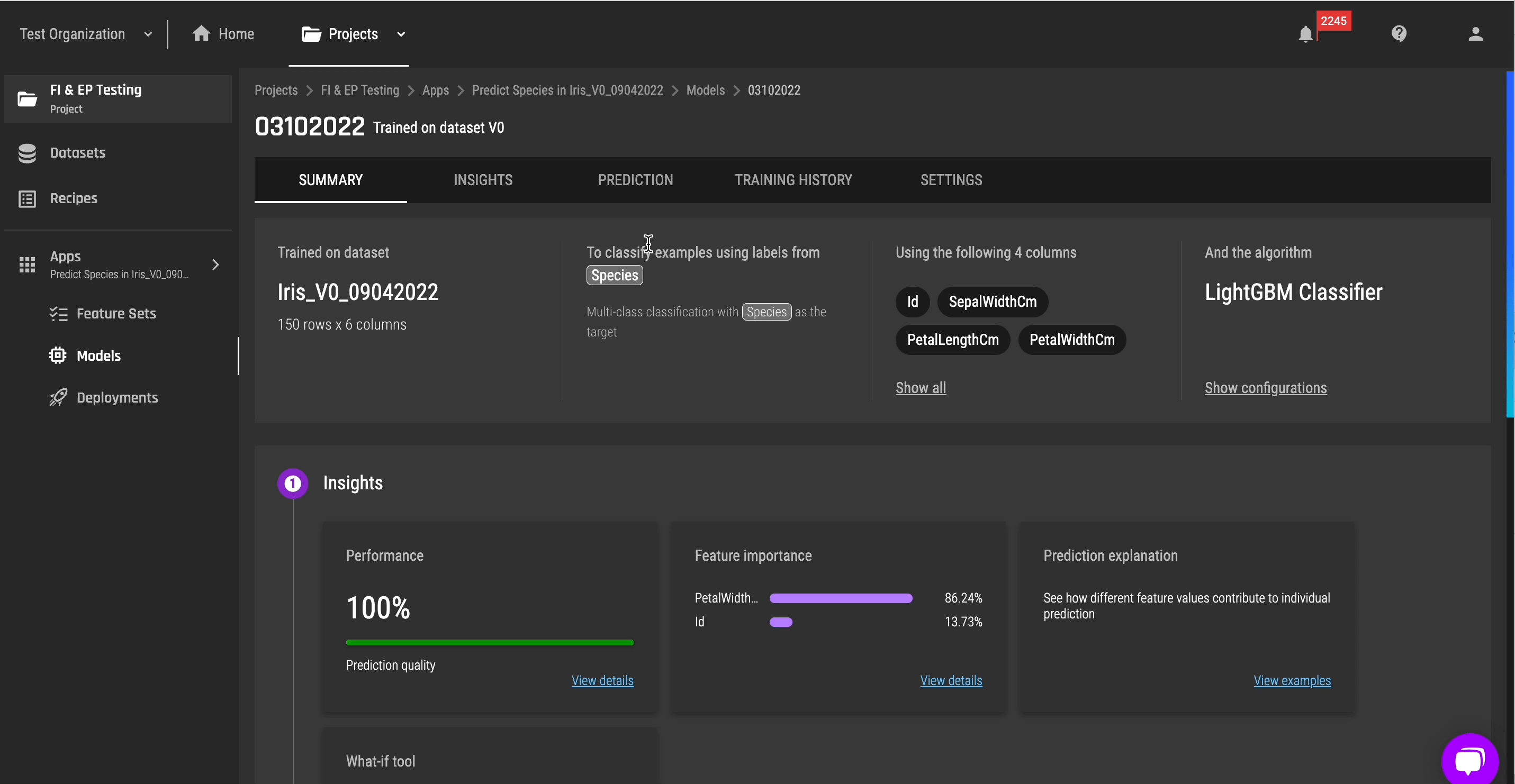Switch to the INSIGHTS tab
This screenshot has height=784, width=1515.
(x=483, y=180)
